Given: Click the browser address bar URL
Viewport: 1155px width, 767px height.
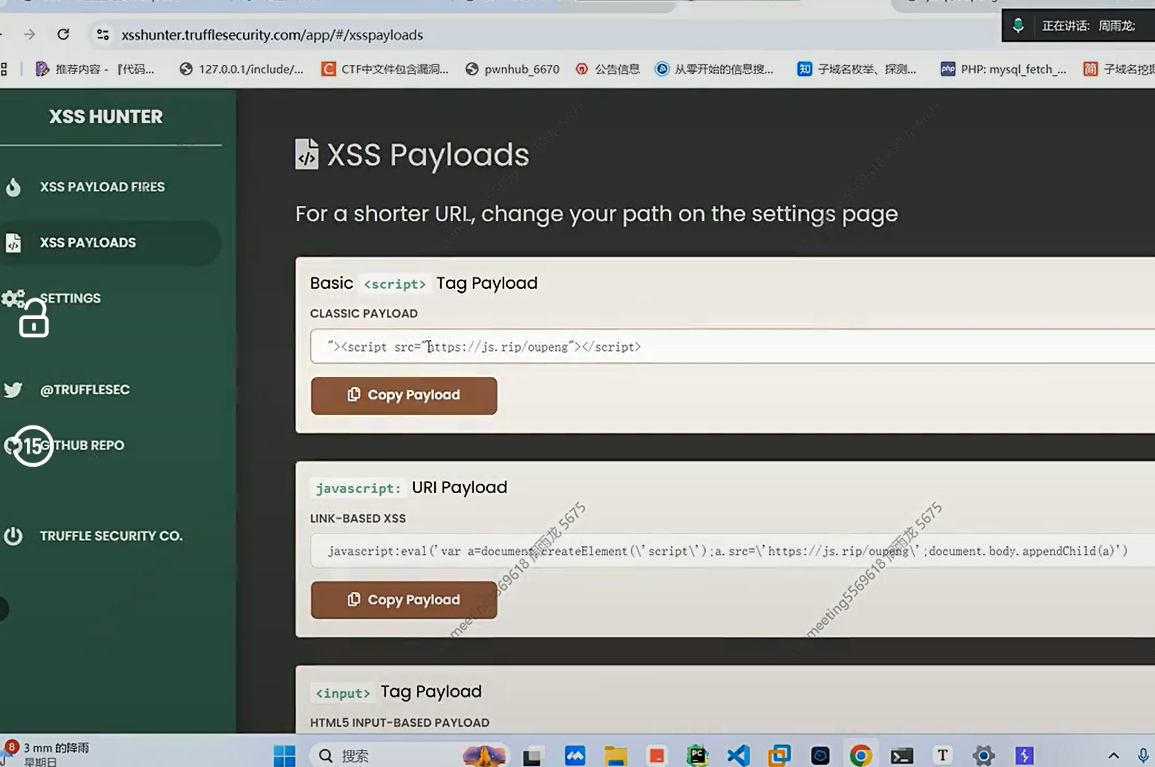Looking at the screenshot, I should [x=272, y=35].
